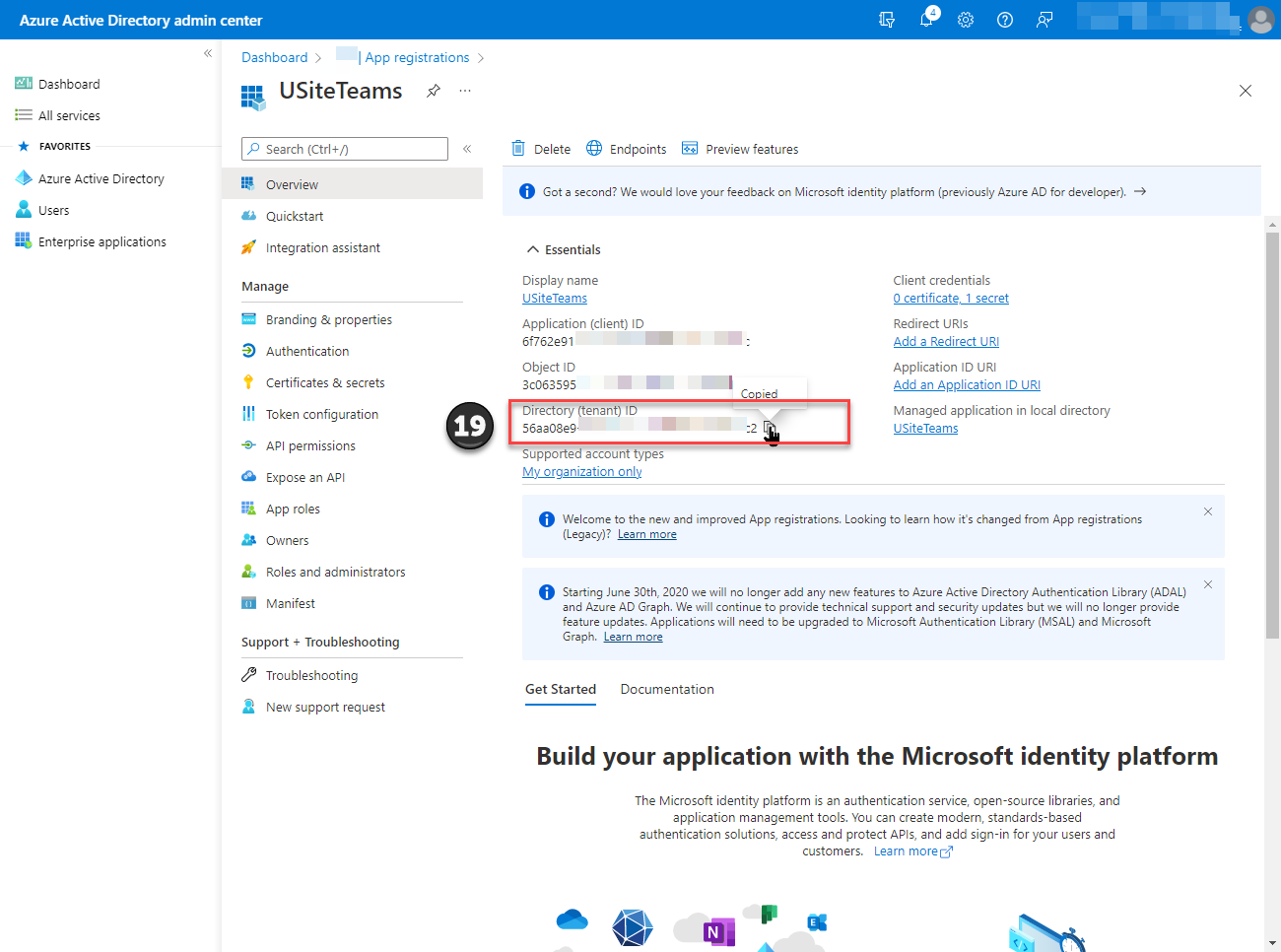Image resolution: width=1281 pixels, height=952 pixels.
Task: Follow the feedback banner arrow
Action: pos(1140,191)
